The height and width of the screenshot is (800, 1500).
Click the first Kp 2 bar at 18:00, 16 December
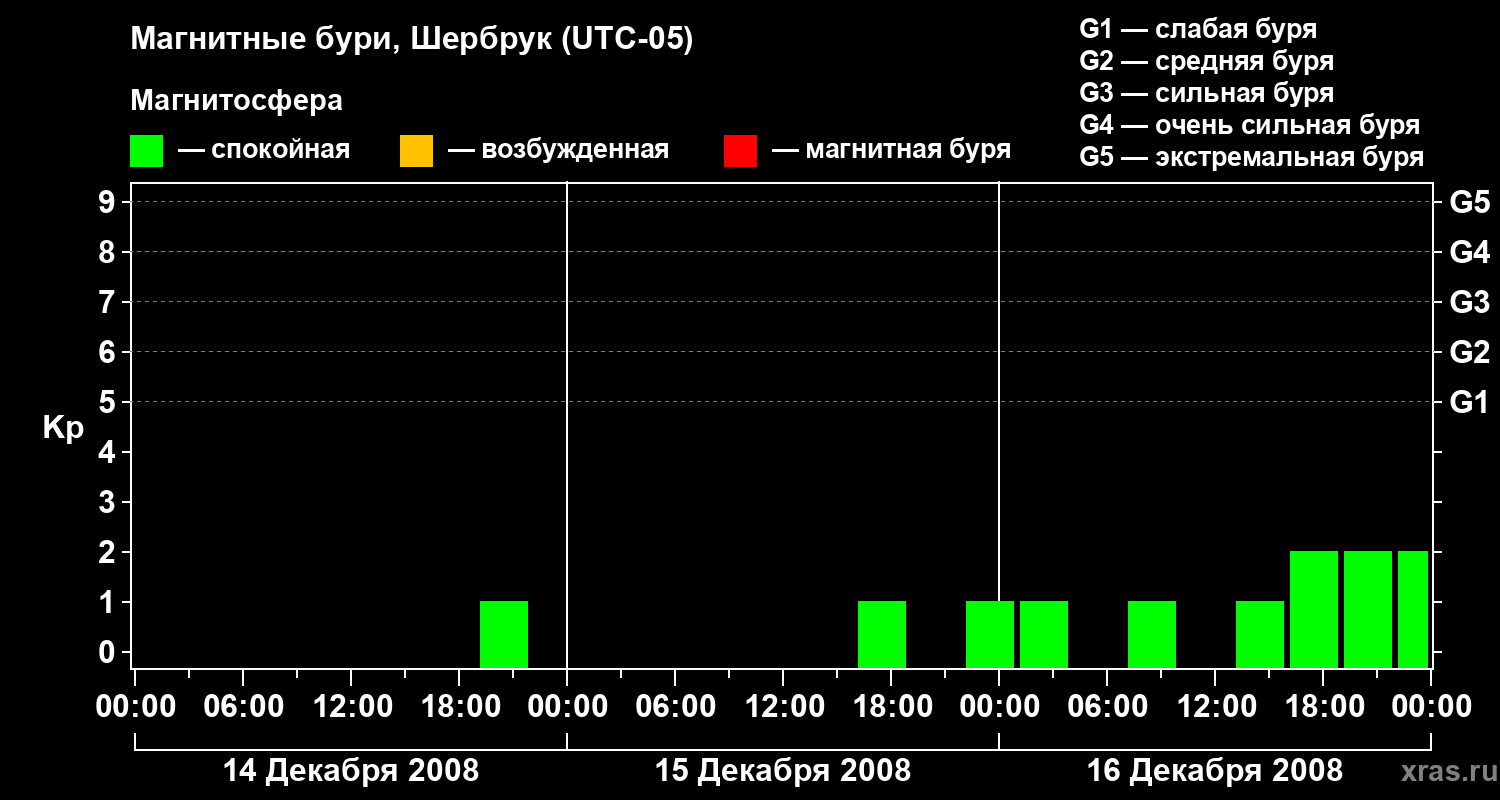[x=1314, y=609]
